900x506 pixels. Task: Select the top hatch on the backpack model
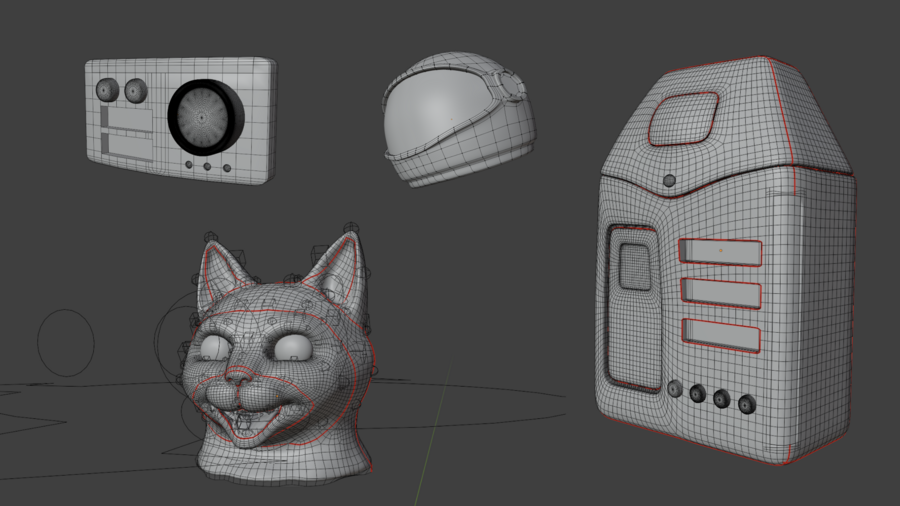point(683,119)
